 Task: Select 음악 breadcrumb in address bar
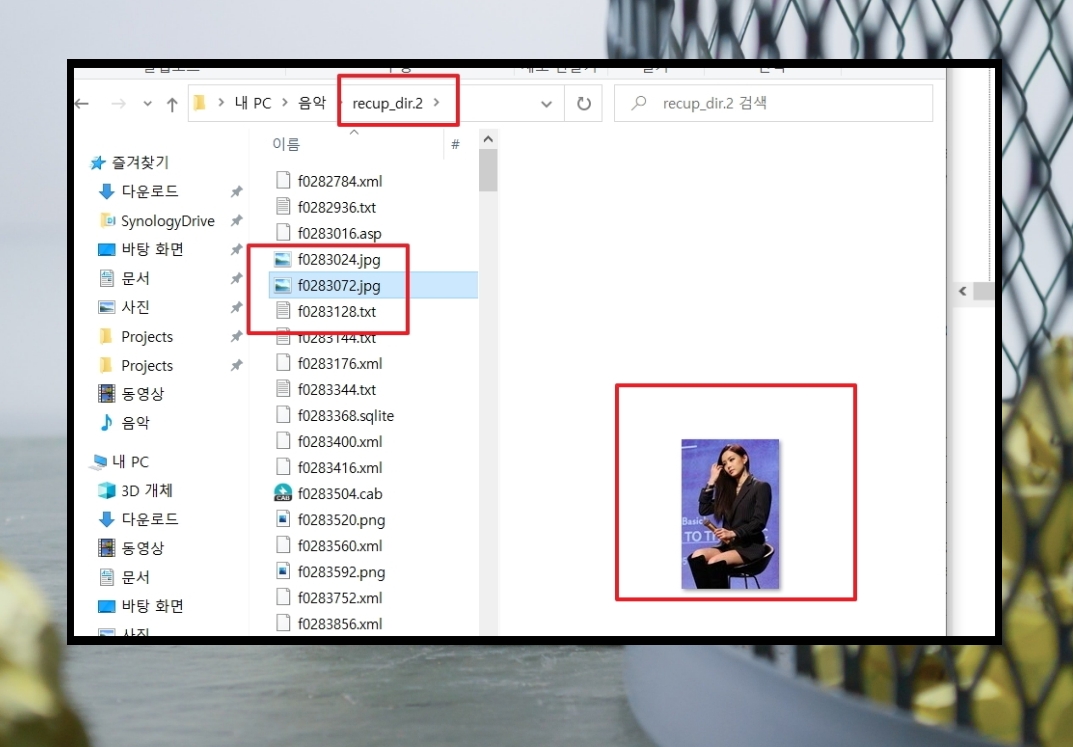[x=312, y=103]
